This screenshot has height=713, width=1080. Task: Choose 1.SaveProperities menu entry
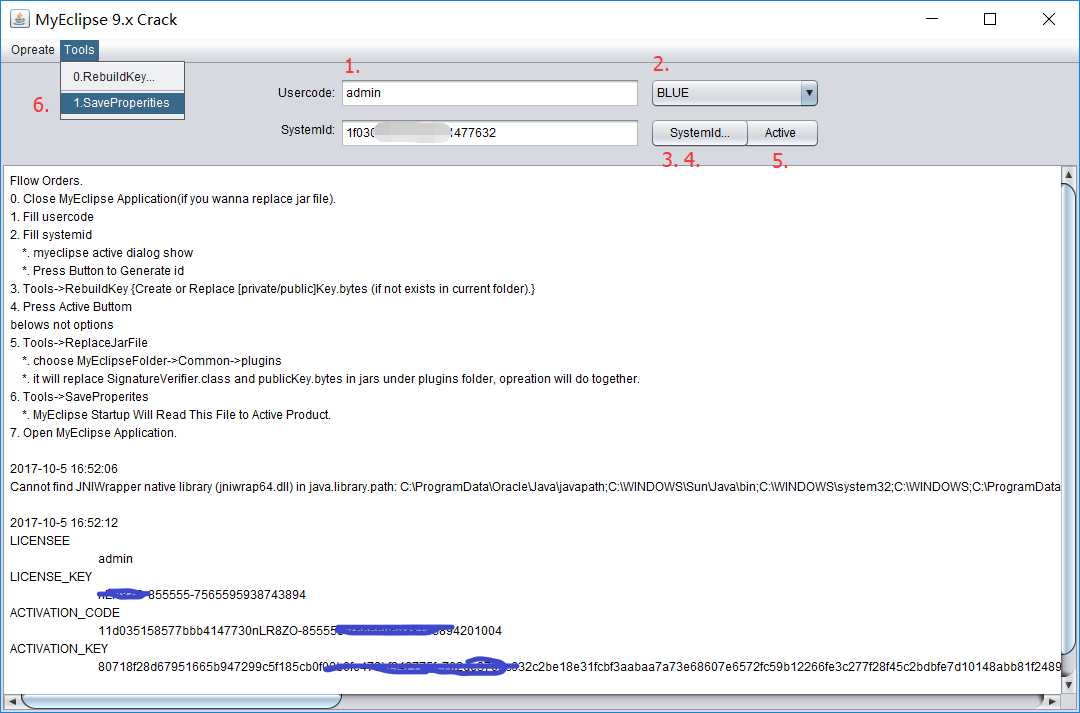point(123,103)
